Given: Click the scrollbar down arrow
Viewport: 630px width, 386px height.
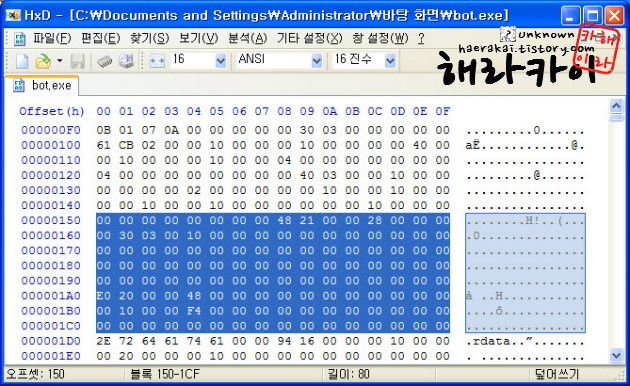Looking at the screenshot, I should pyautogui.click(x=616, y=355).
